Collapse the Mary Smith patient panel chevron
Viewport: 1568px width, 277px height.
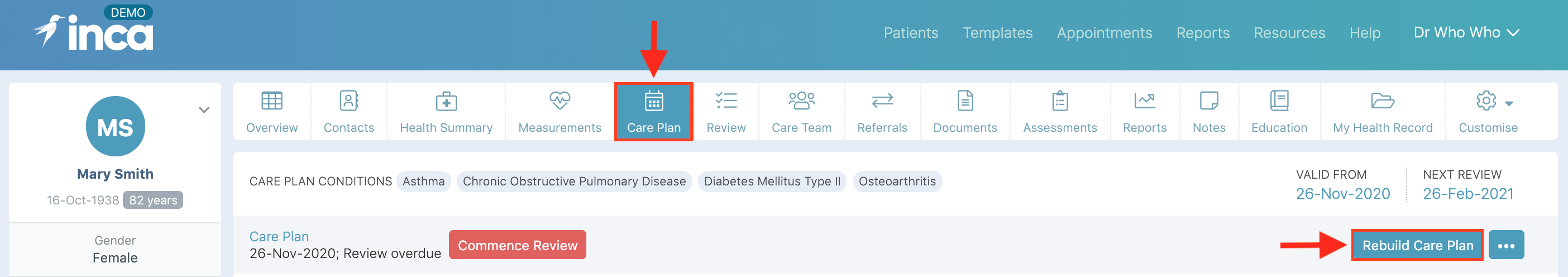pyautogui.click(x=204, y=110)
